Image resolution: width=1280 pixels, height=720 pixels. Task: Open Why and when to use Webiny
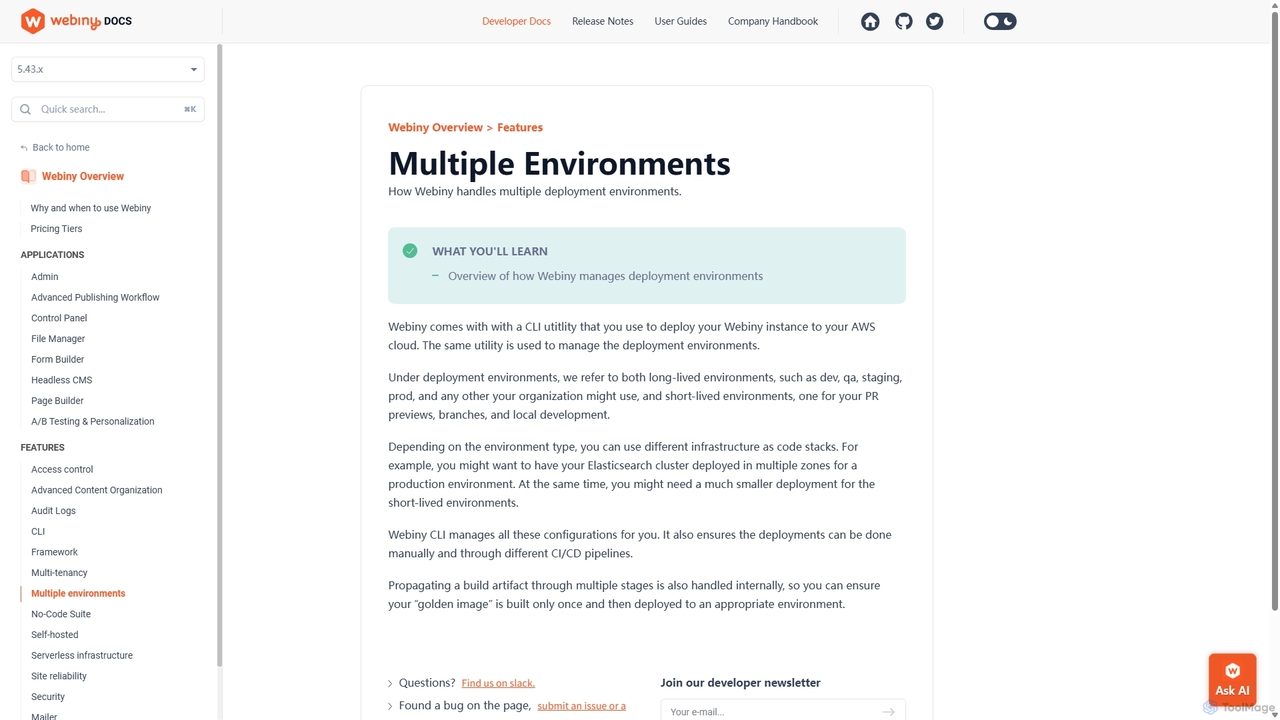(91, 208)
